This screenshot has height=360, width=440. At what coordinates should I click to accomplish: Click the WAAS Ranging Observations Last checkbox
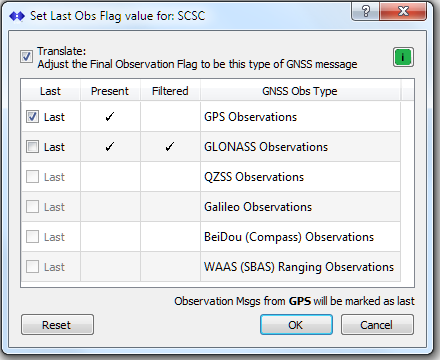tap(32, 267)
